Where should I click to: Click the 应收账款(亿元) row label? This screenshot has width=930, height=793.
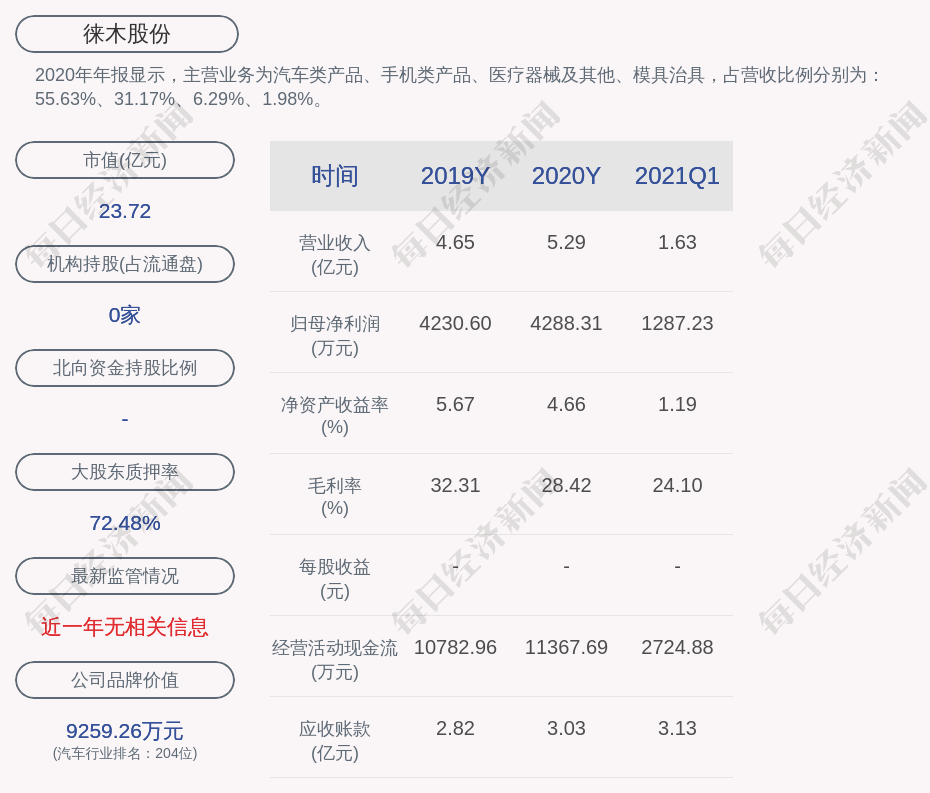tap(335, 740)
